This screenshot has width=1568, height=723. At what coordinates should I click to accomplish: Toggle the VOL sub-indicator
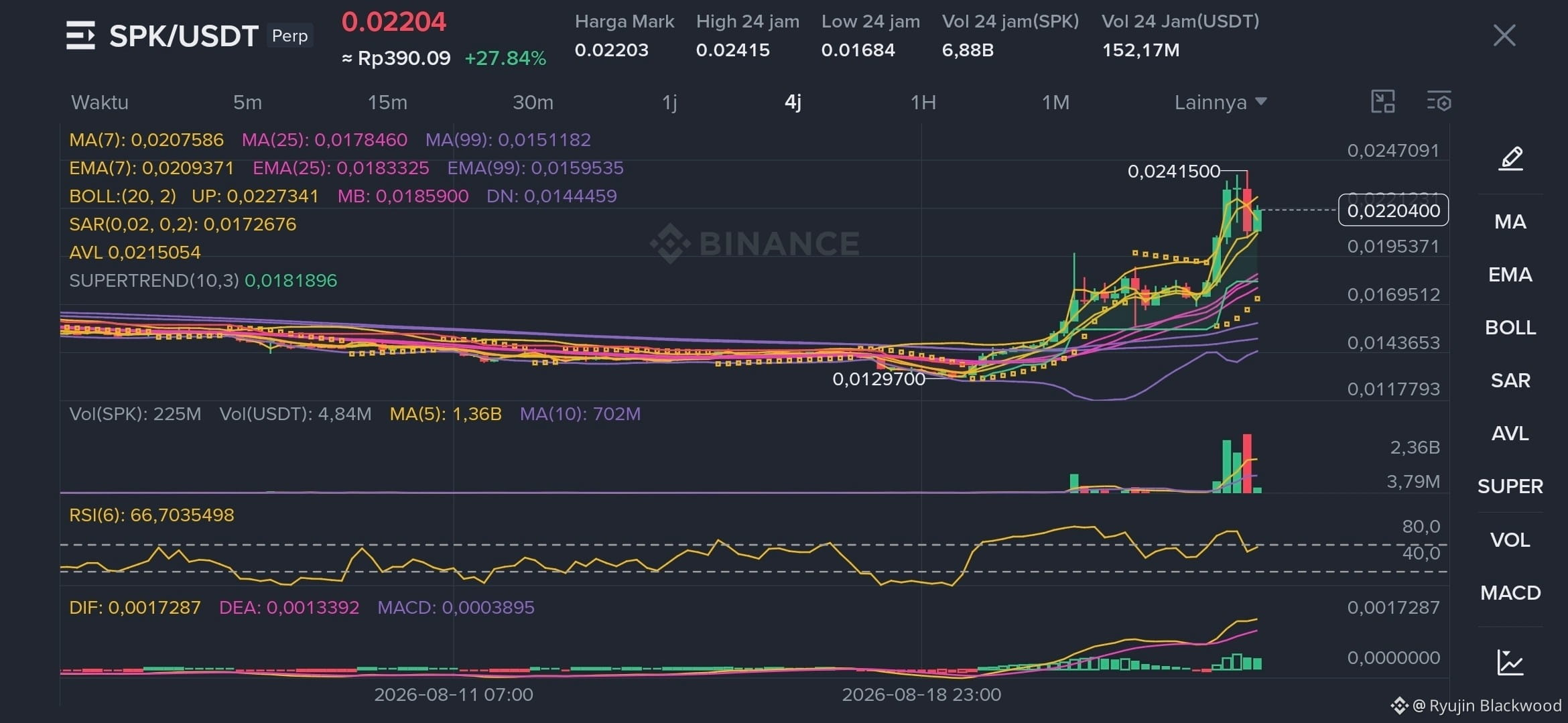click(x=1510, y=540)
